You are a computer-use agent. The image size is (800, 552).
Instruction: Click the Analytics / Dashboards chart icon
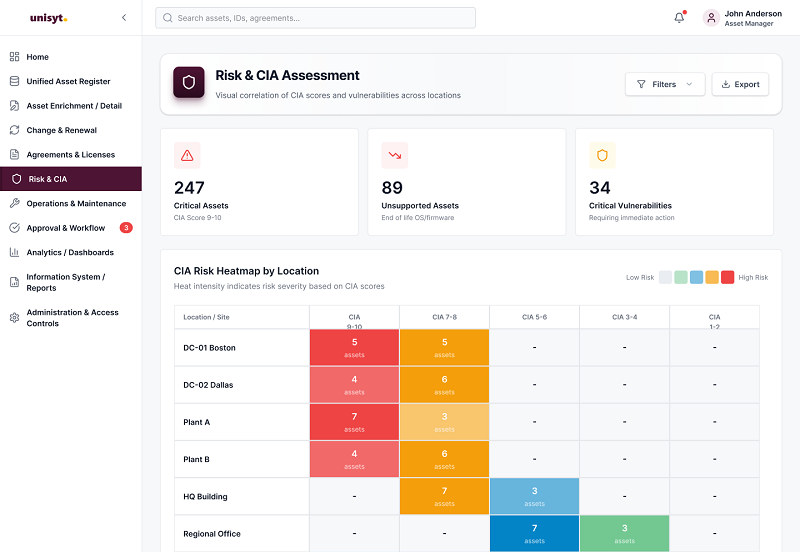pyautogui.click(x=14, y=253)
